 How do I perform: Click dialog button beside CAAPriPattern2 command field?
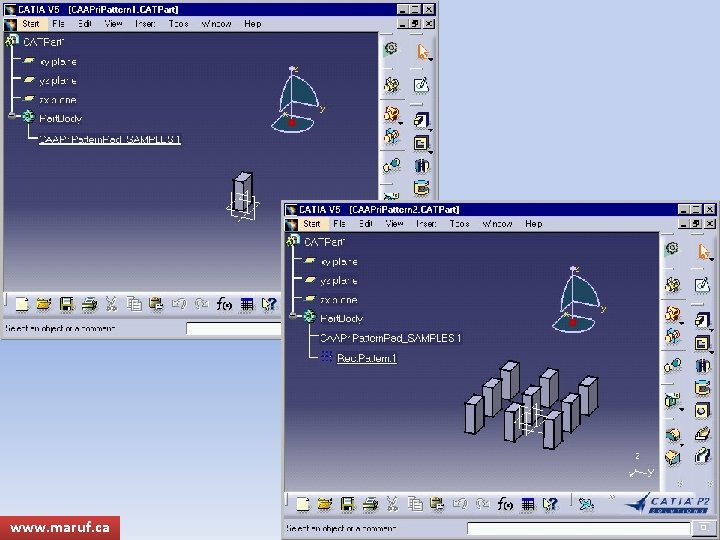pos(703,527)
